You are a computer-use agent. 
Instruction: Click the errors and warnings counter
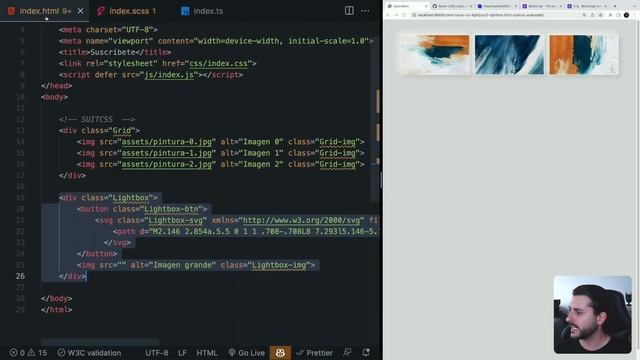coord(28,353)
